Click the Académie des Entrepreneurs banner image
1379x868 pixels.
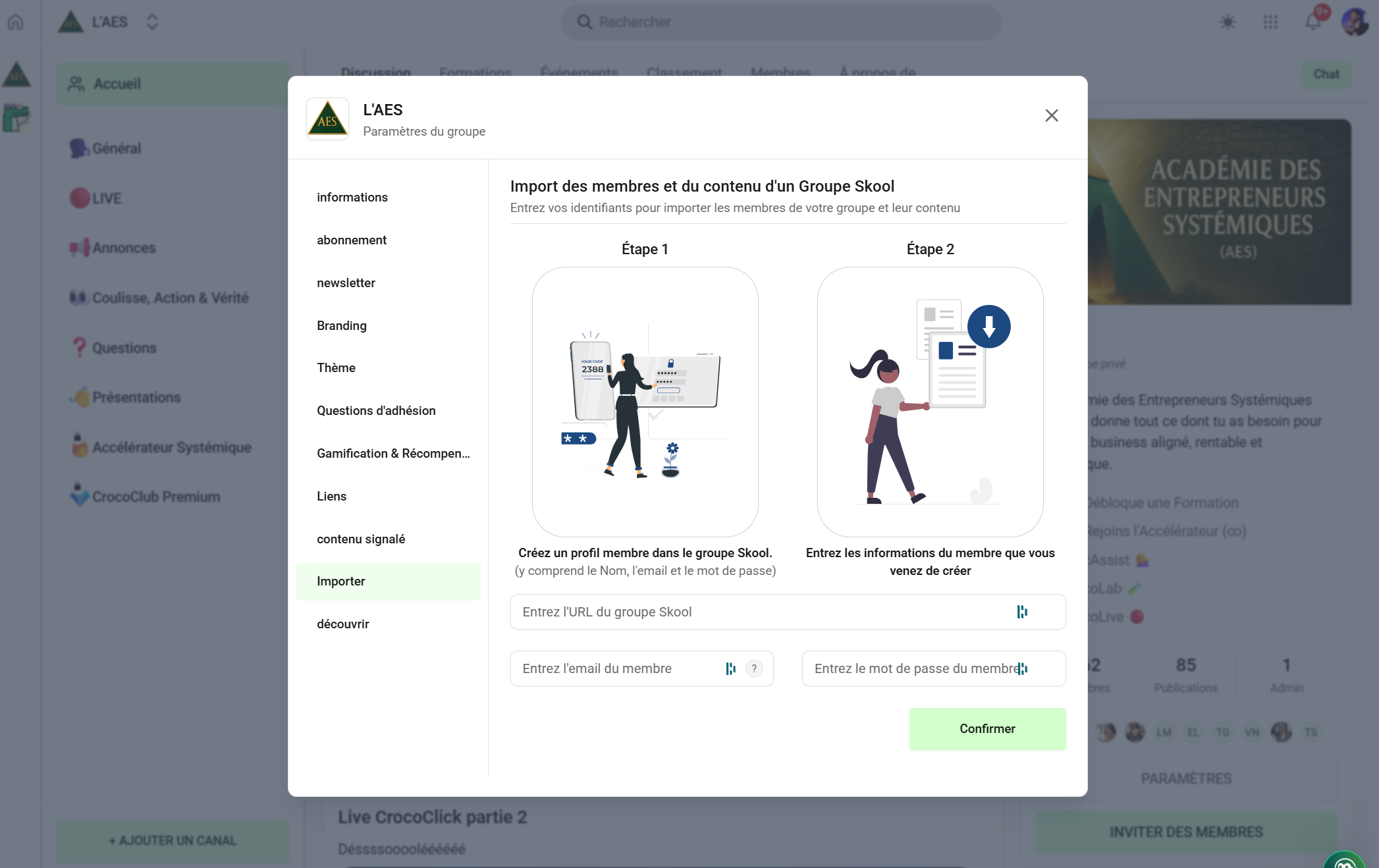(1219, 211)
